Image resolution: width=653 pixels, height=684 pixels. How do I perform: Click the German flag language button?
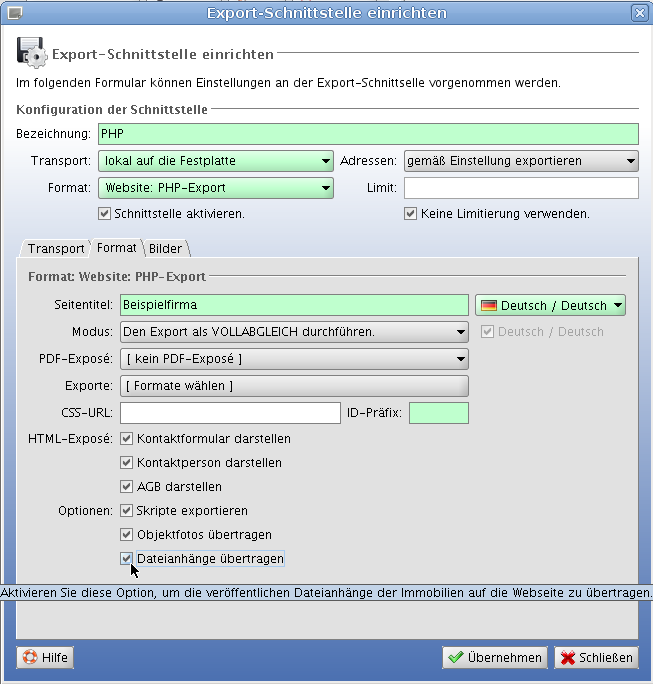coord(550,305)
